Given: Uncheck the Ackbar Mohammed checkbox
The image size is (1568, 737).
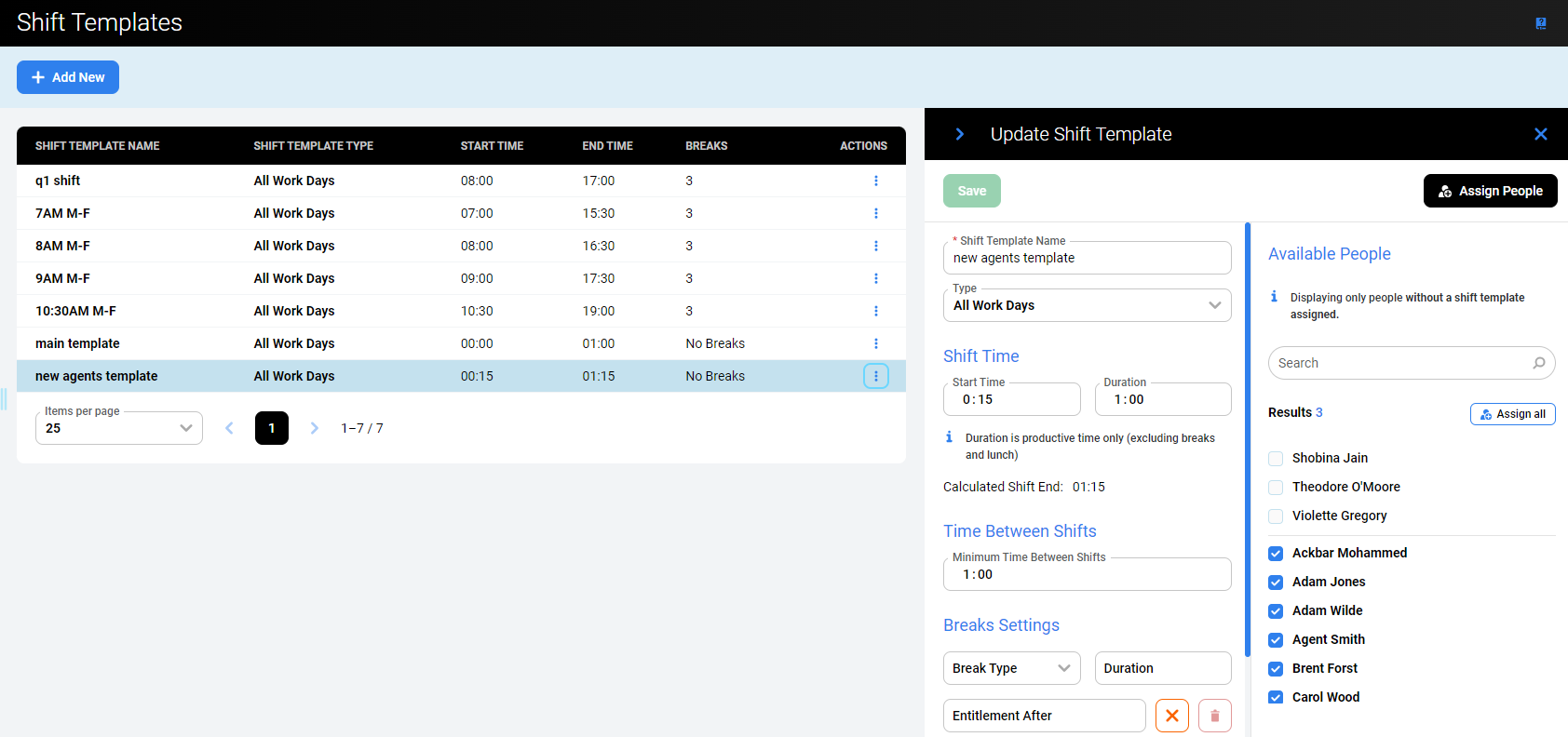Looking at the screenshot, I should (1276, 553).
